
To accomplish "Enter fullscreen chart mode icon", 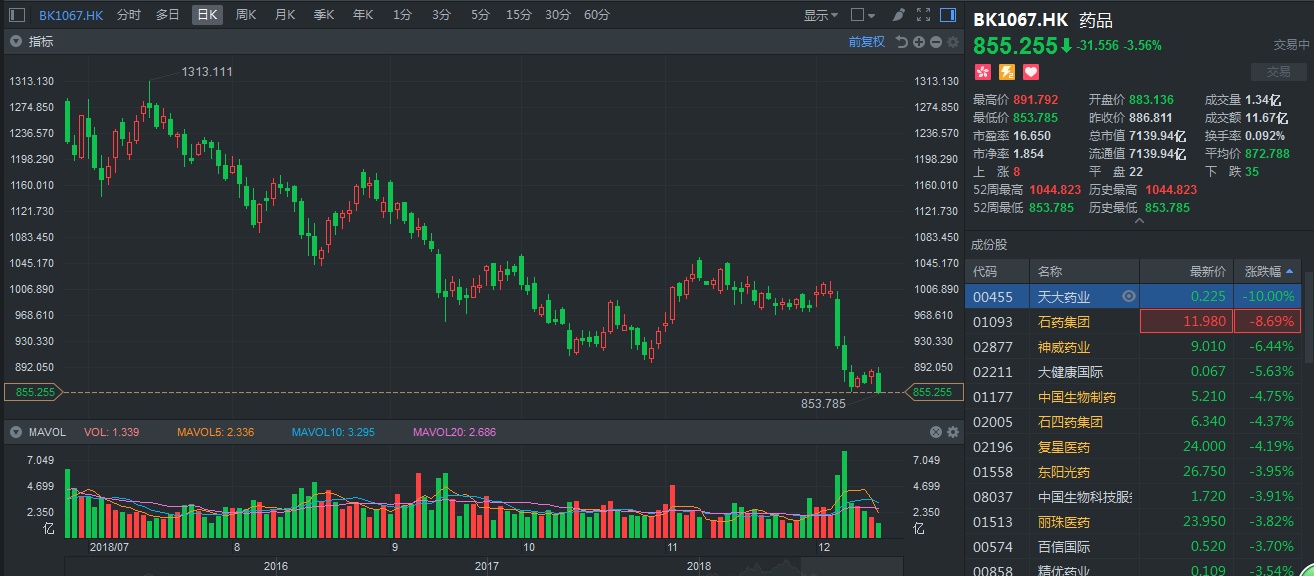I will point(922,15).
